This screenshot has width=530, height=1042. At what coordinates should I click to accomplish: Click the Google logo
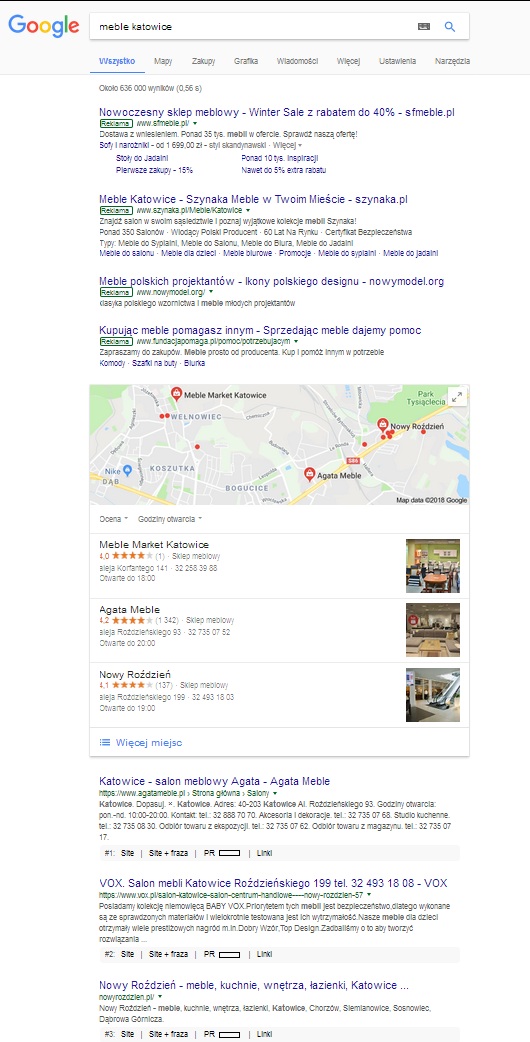tap(44, 26)
